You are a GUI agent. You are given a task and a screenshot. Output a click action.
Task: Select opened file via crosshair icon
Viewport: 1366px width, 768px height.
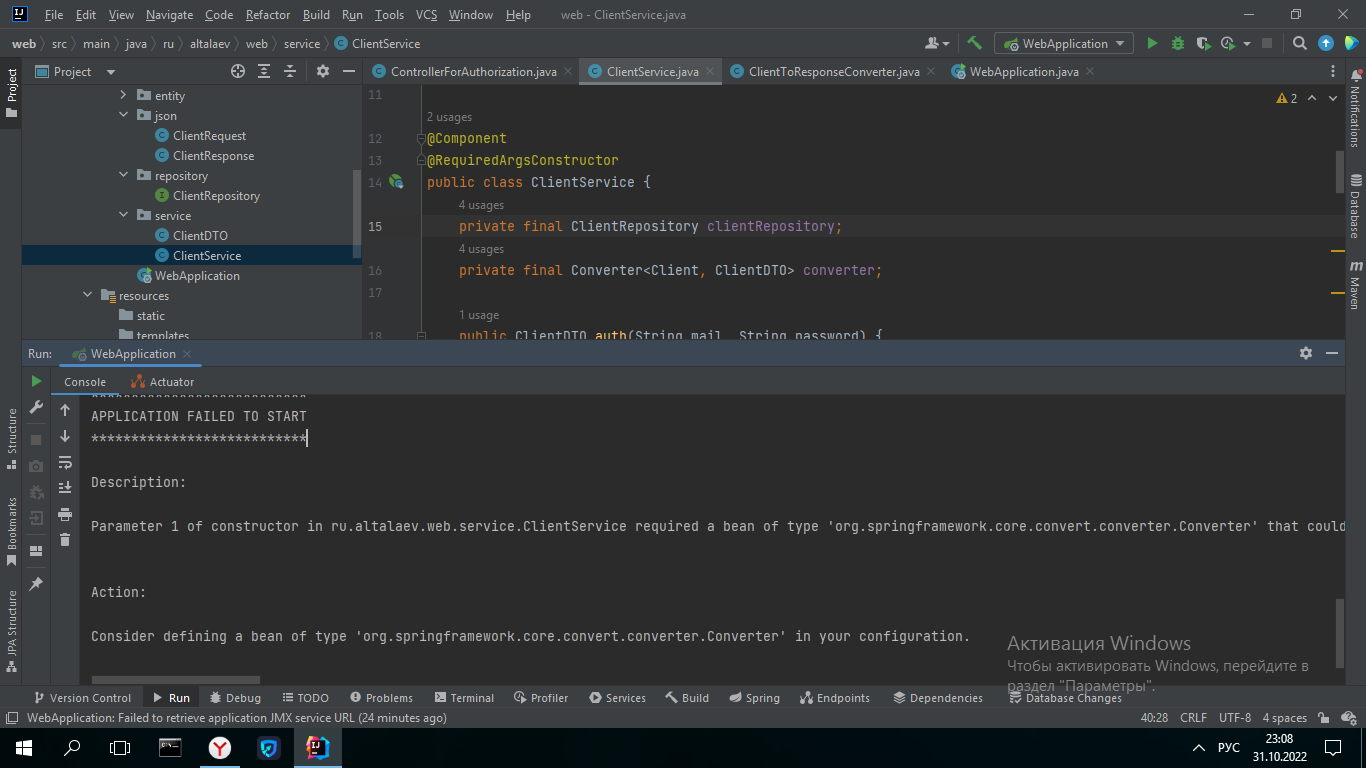point(238,71)
